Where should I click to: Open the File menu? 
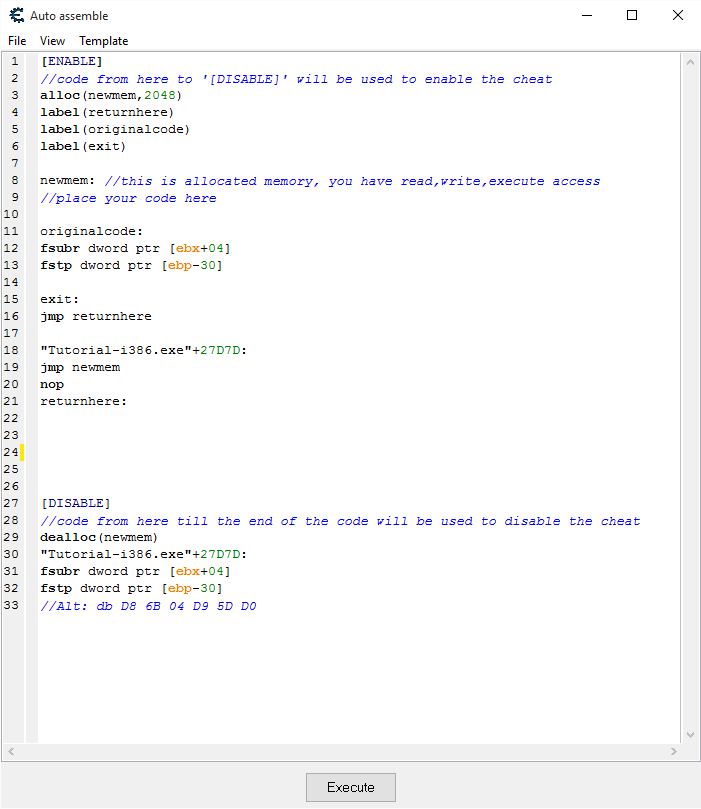click(x=17, y=41)
